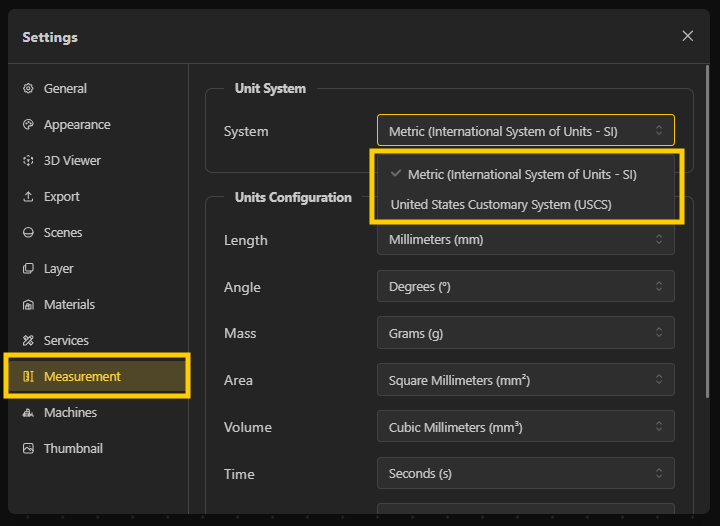Image resolution: width=720 pixels, height=526 pixels.
Task: Click the General gear icon in sidebar
Action: (x=28, y=89)
